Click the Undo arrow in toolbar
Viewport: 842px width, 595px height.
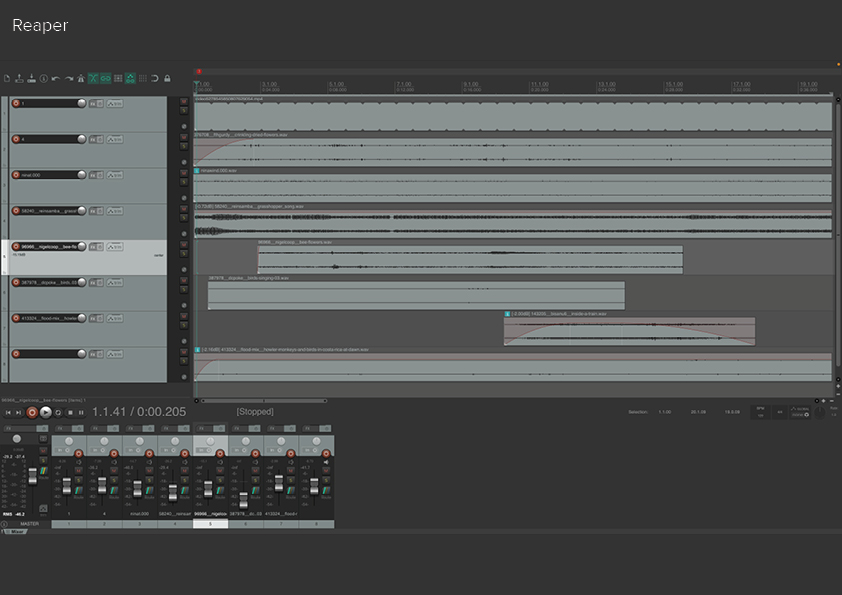point(56,78)
